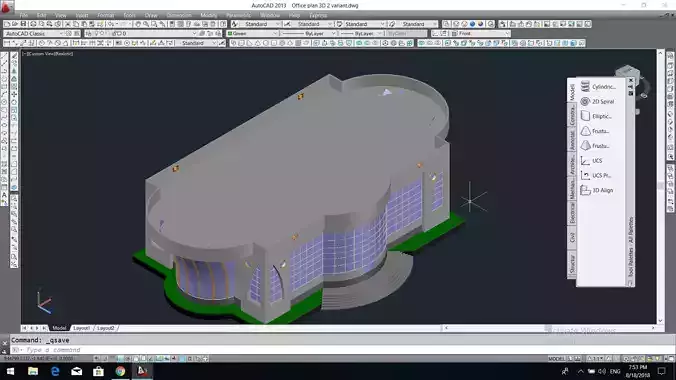Screen dimensions: 676x380
Task: Open the Modify menu
Action: coord(209,15)
